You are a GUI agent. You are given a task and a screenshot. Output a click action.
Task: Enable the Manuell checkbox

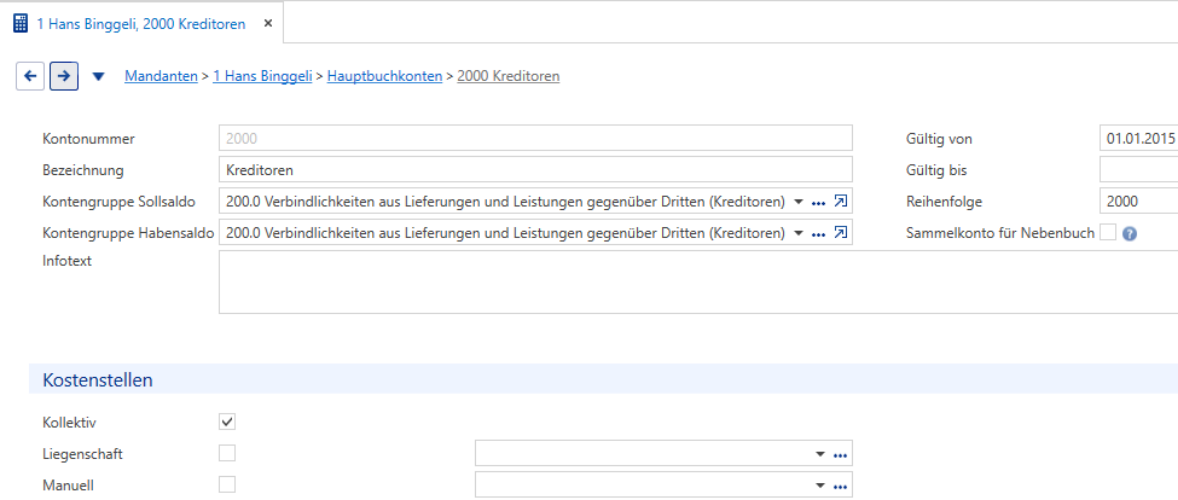(227, 485)
